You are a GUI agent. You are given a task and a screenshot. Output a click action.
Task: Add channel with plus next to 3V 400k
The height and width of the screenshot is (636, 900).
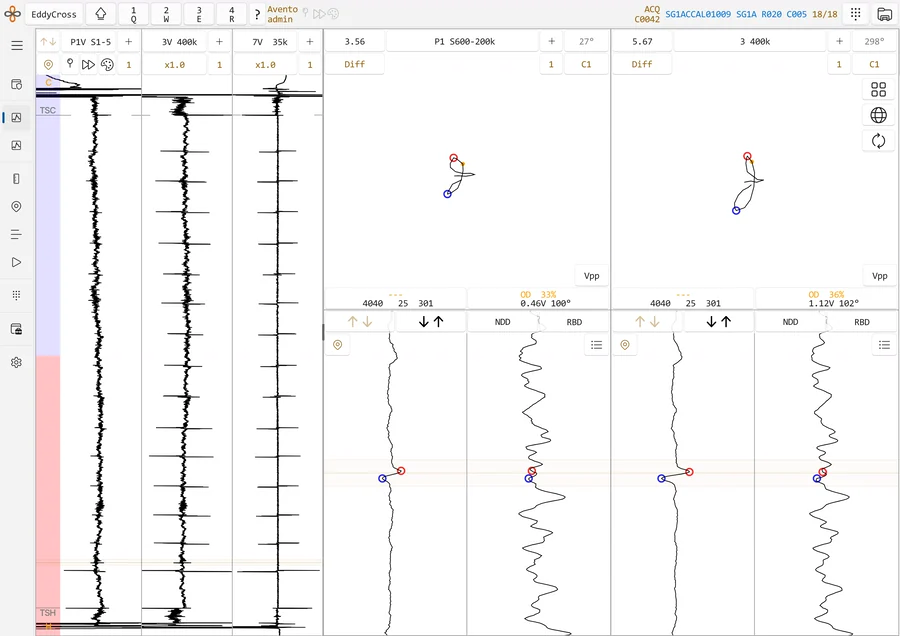219,41
